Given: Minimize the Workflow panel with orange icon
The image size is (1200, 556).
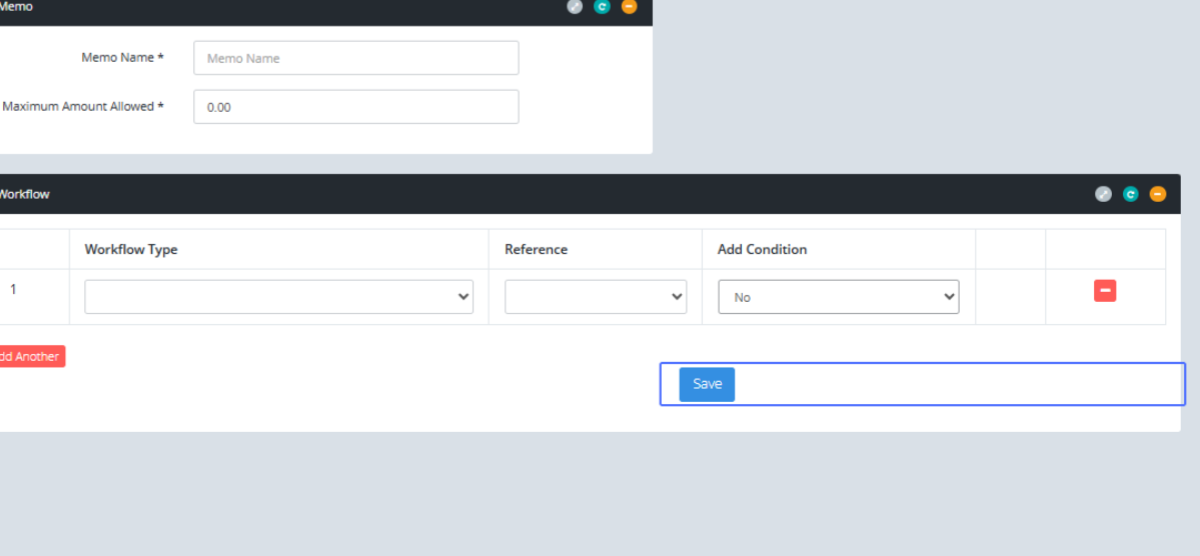Looking at the screenshot, I should (1157, 194).
